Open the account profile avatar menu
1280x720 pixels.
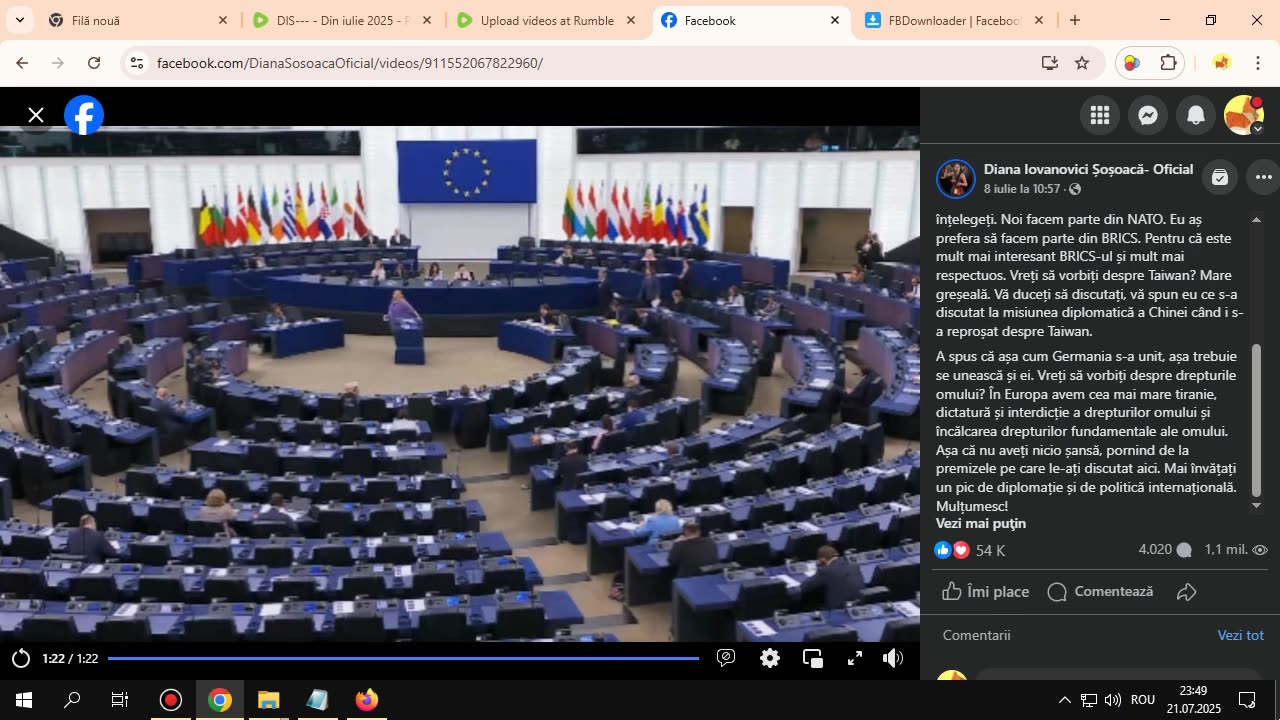tap(1244, 116)
